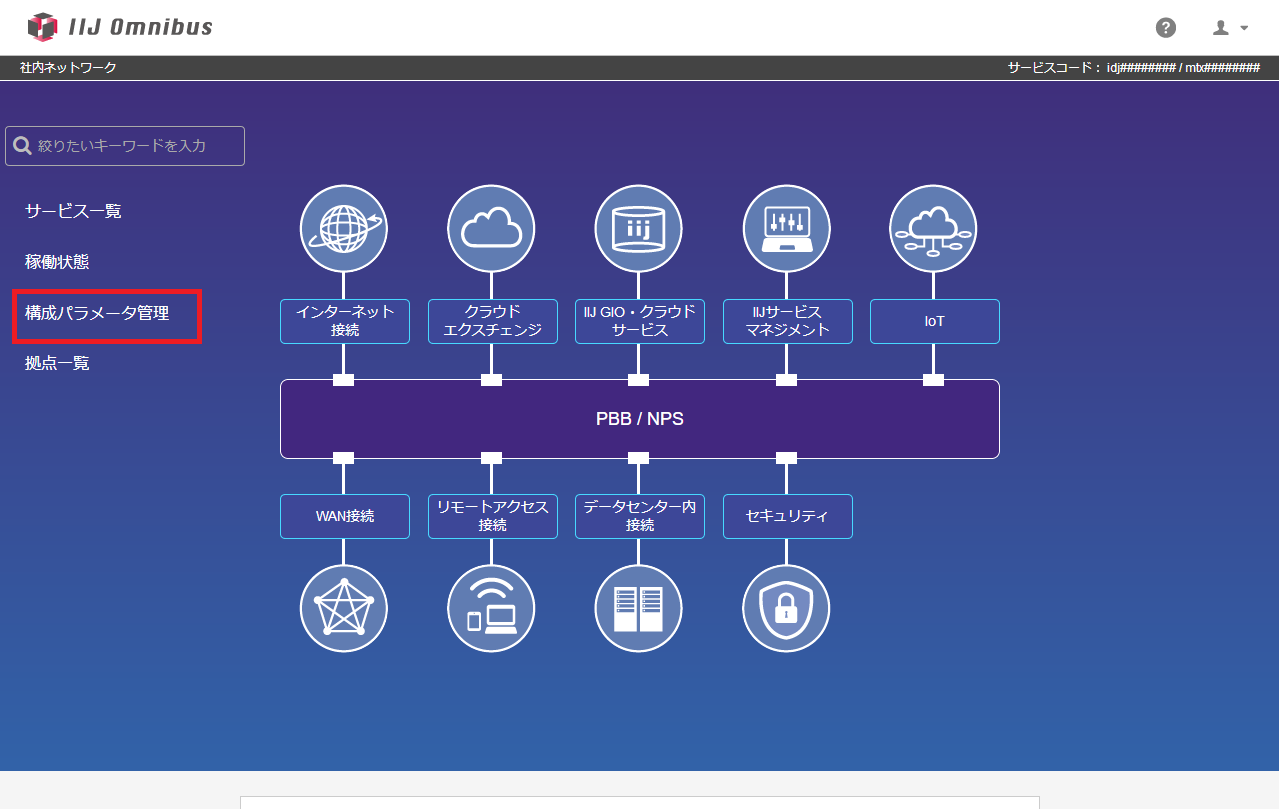
Task: Select 構成パラメータ管理 in the sidebar
Action: tap(97, 313)
